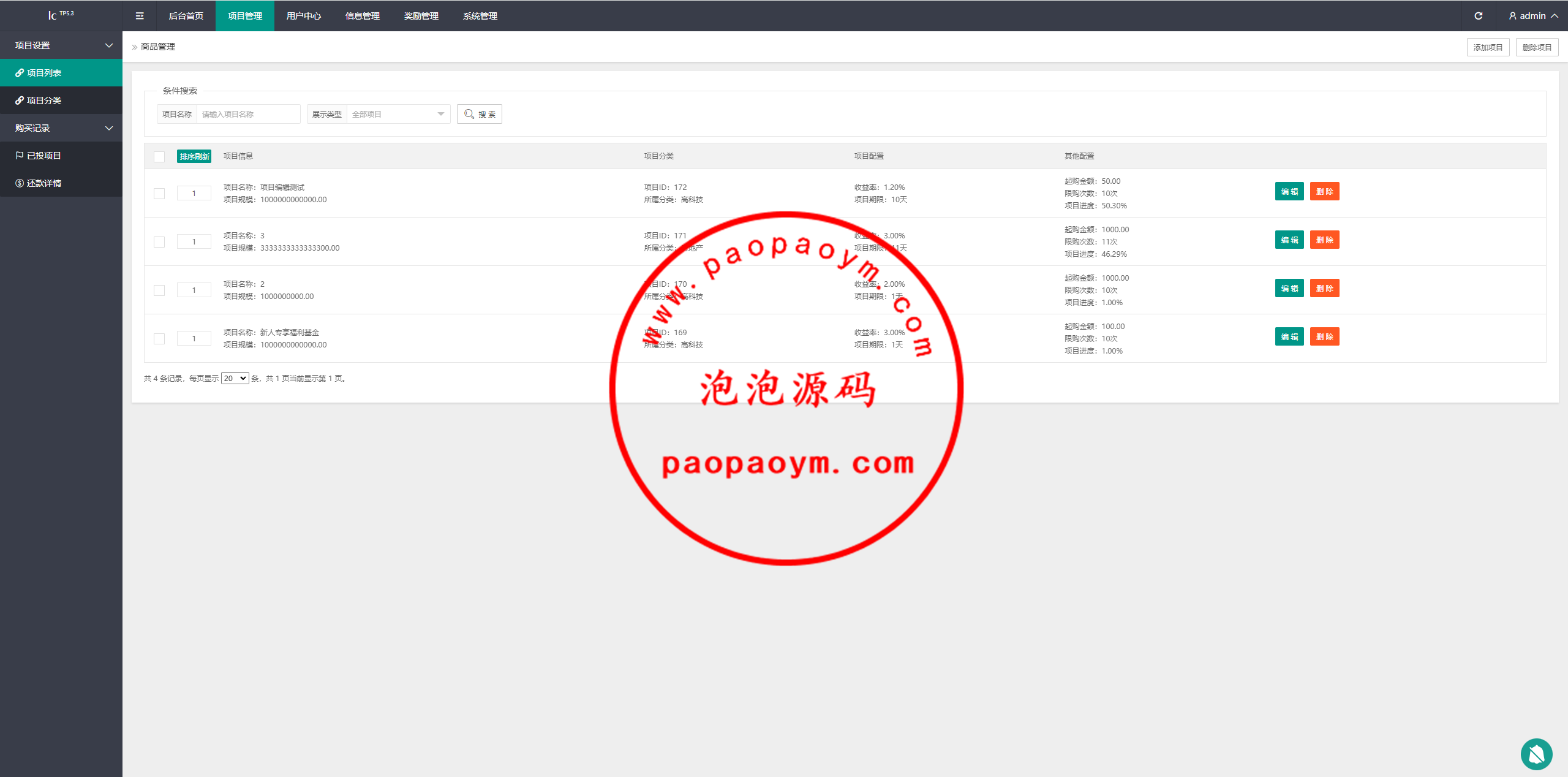Click the sort order box for 项目编辑测试
The image size is (1568, 777).
tap(194, 194)
